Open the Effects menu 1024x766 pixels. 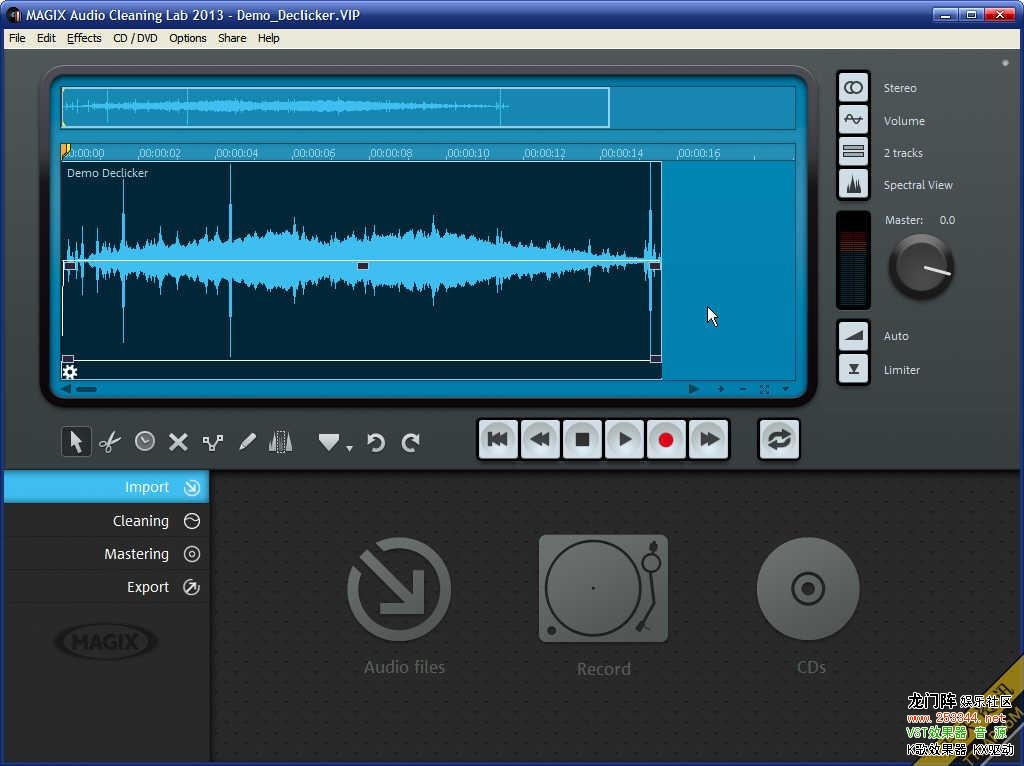coord(84,38)
